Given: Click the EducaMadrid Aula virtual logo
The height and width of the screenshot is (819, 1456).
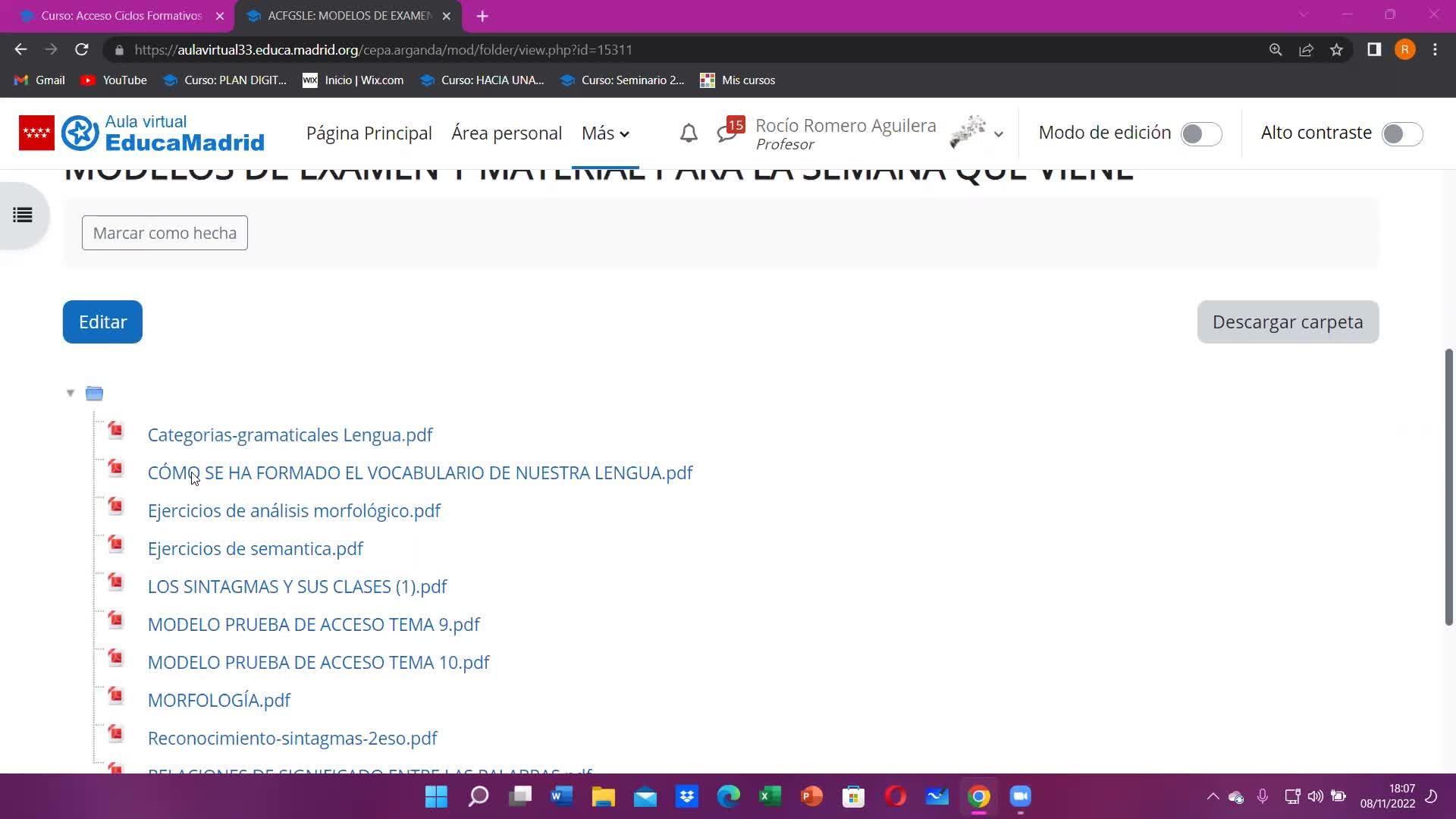Looking at the screenshot, I should click(163, 133).
